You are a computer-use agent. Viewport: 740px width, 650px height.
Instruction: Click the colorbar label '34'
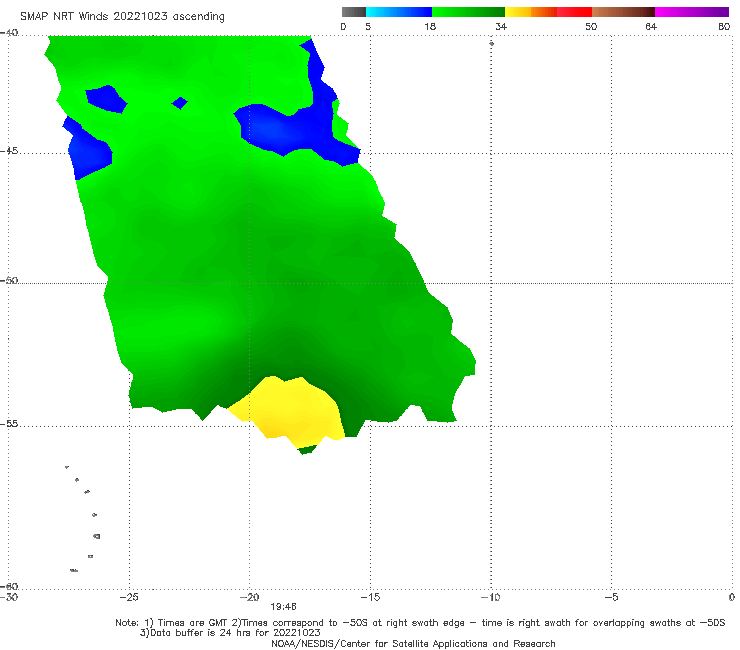(501, 26)
